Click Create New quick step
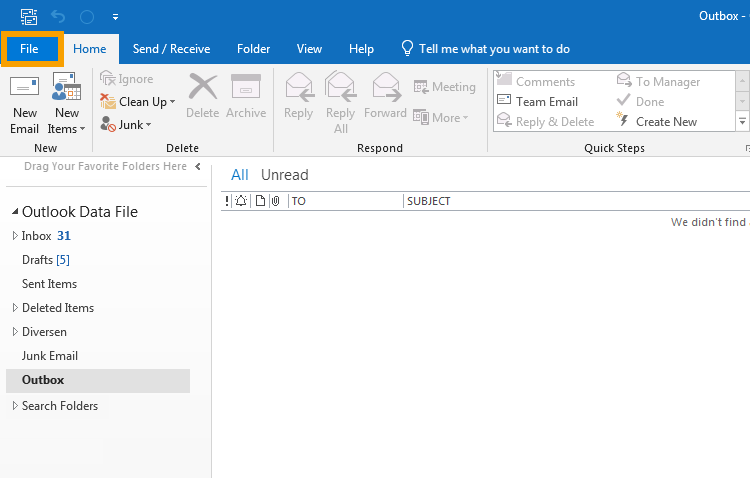The height and width of the screenshot is (478, 750). pos(657,122)
